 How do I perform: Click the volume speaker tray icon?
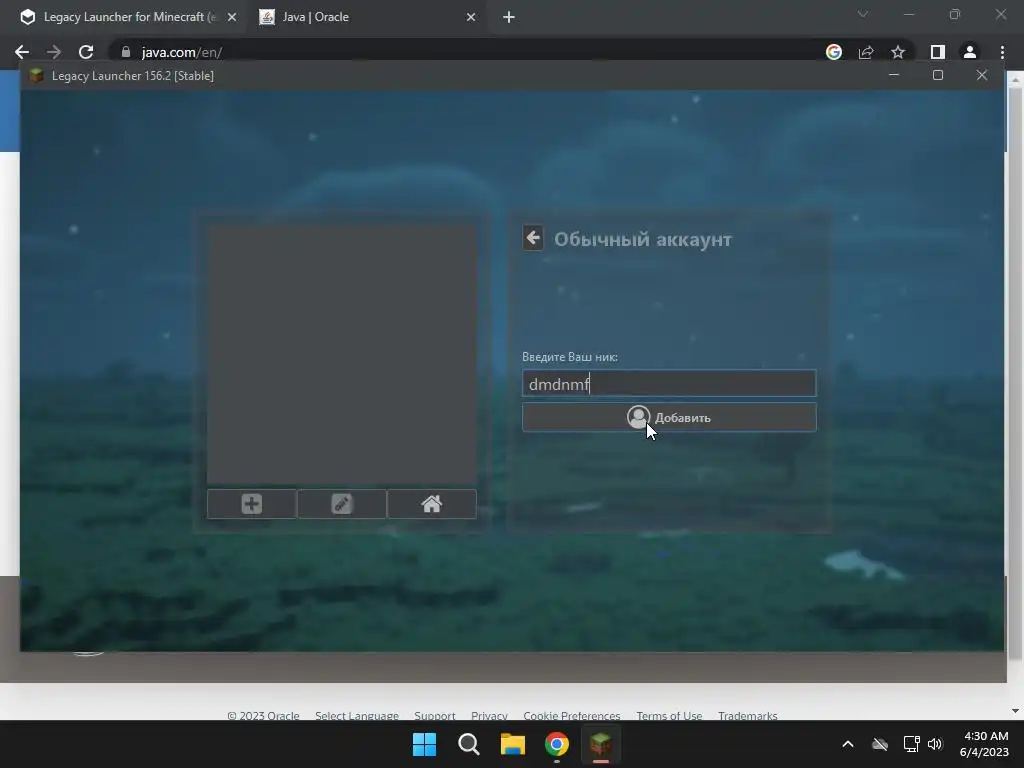(935, 744)
